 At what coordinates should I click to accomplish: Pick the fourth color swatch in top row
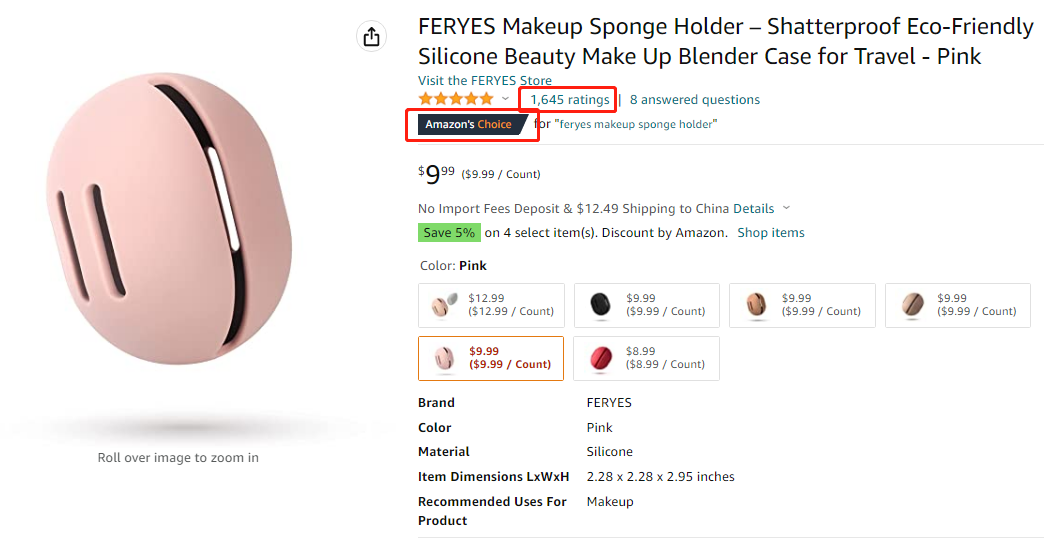click(x=957, y=305)
